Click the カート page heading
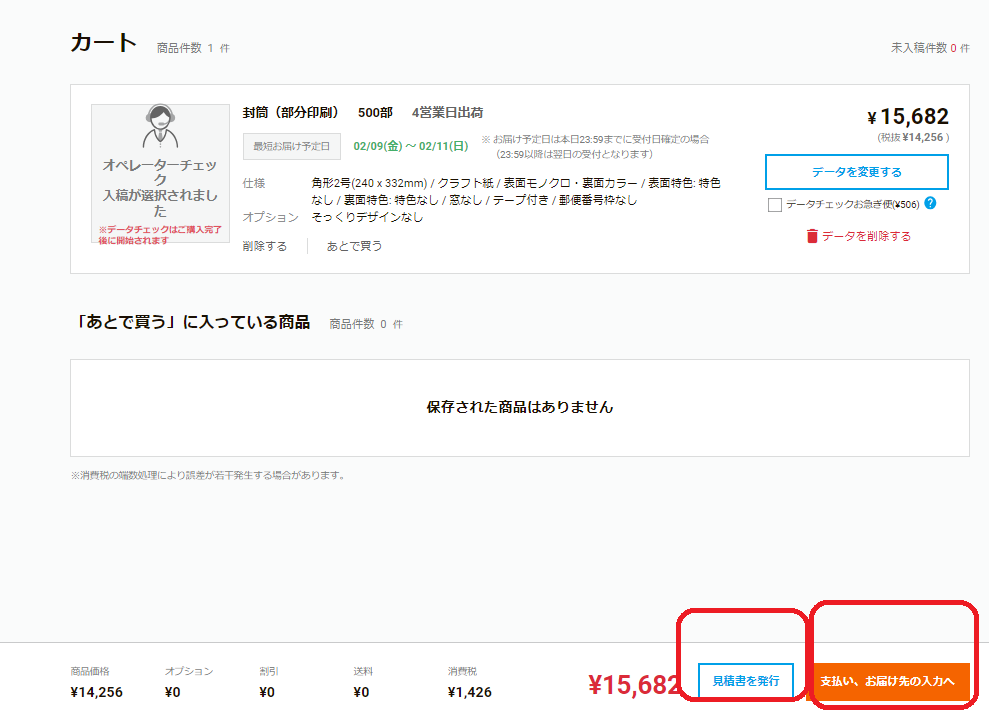Screen dimensions: 989x719 point(103,43)
